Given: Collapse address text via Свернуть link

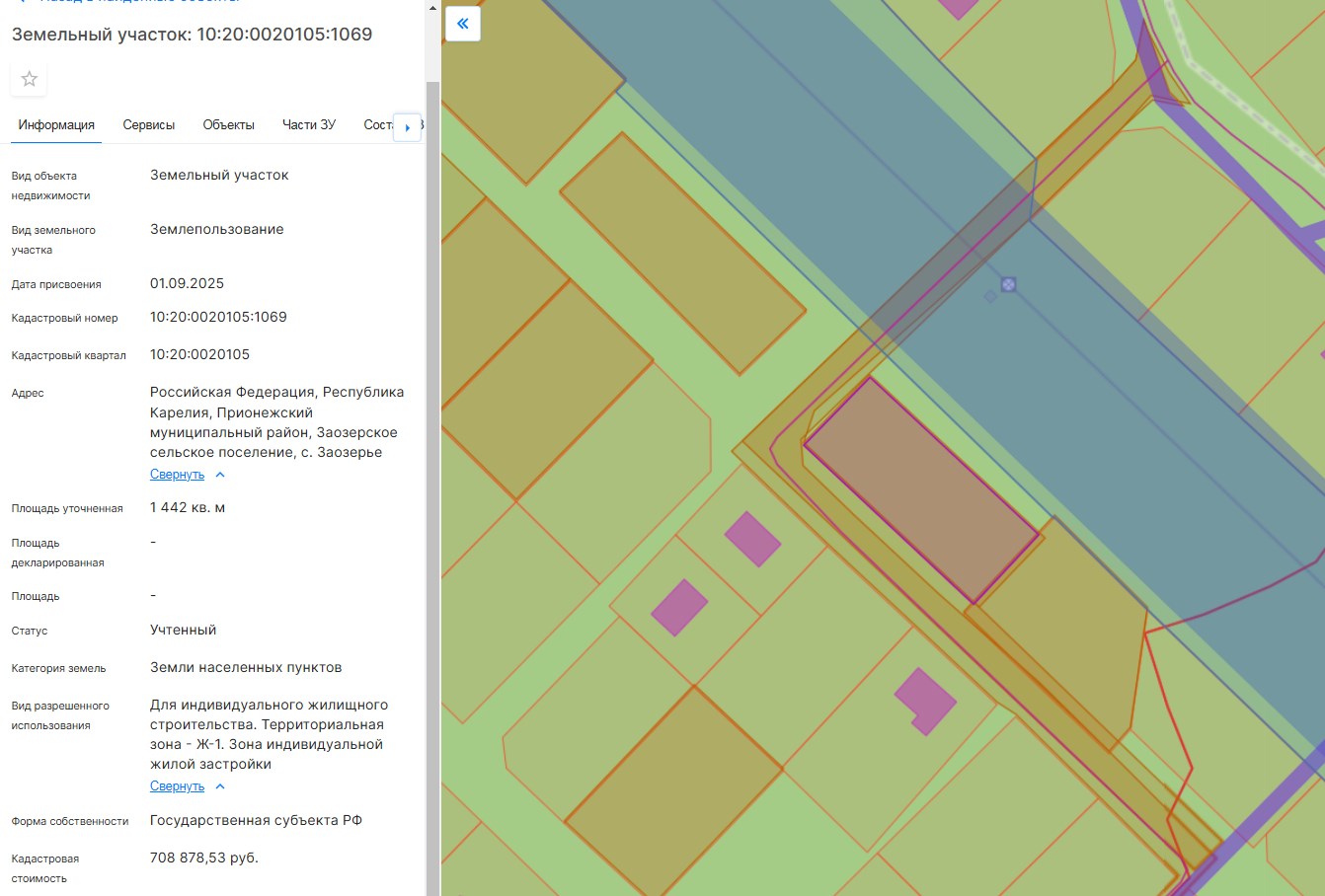Looking at the screenshot, I should [x=178, y=475].
